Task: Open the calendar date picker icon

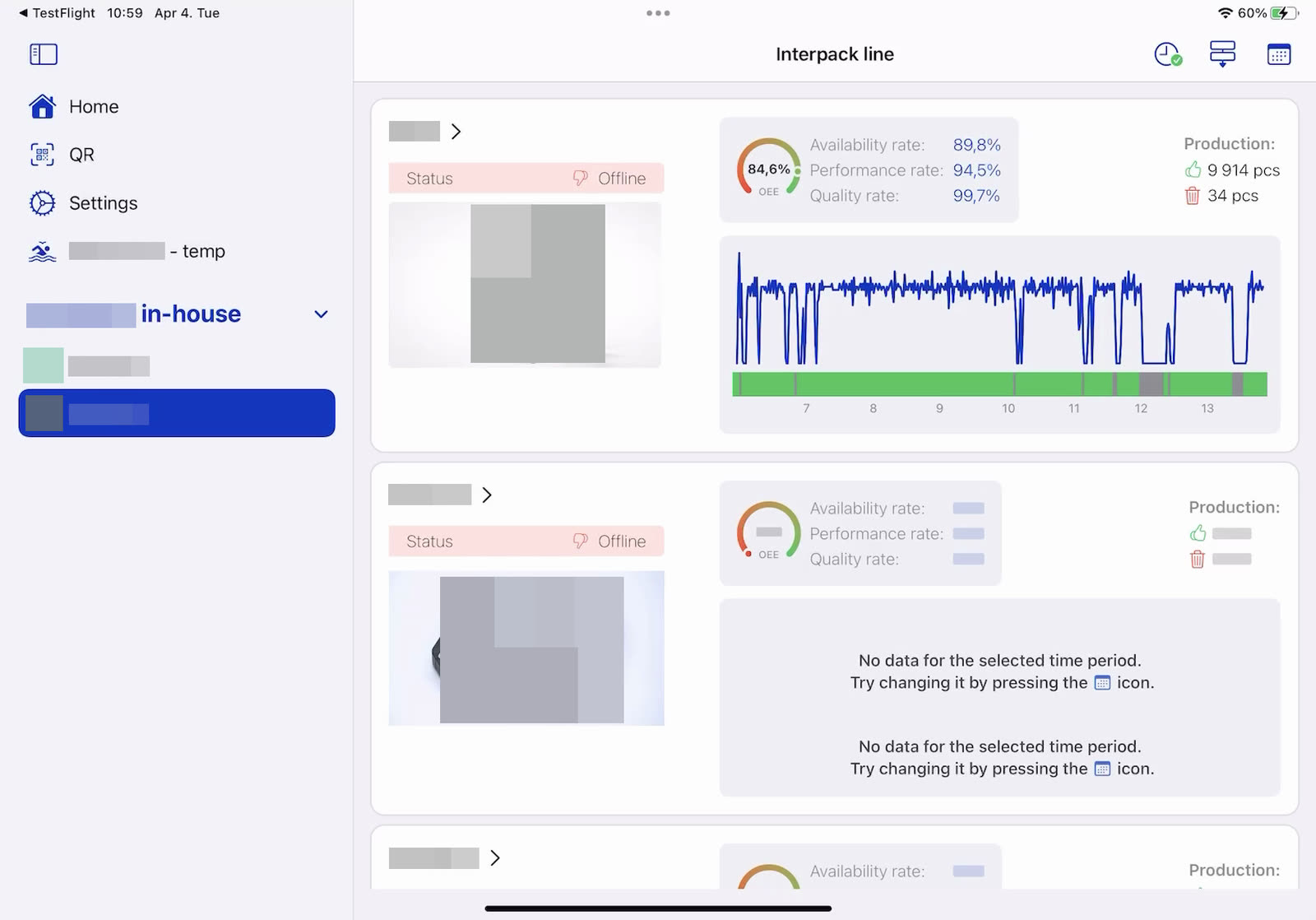Action: [x=1279, y=53]
